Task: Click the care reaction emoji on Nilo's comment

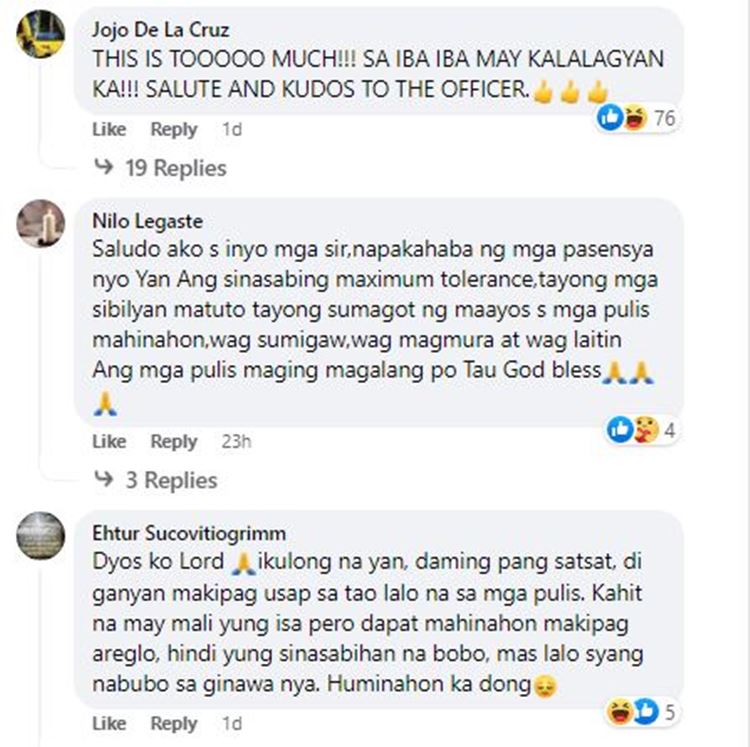Action: point(646,429)
